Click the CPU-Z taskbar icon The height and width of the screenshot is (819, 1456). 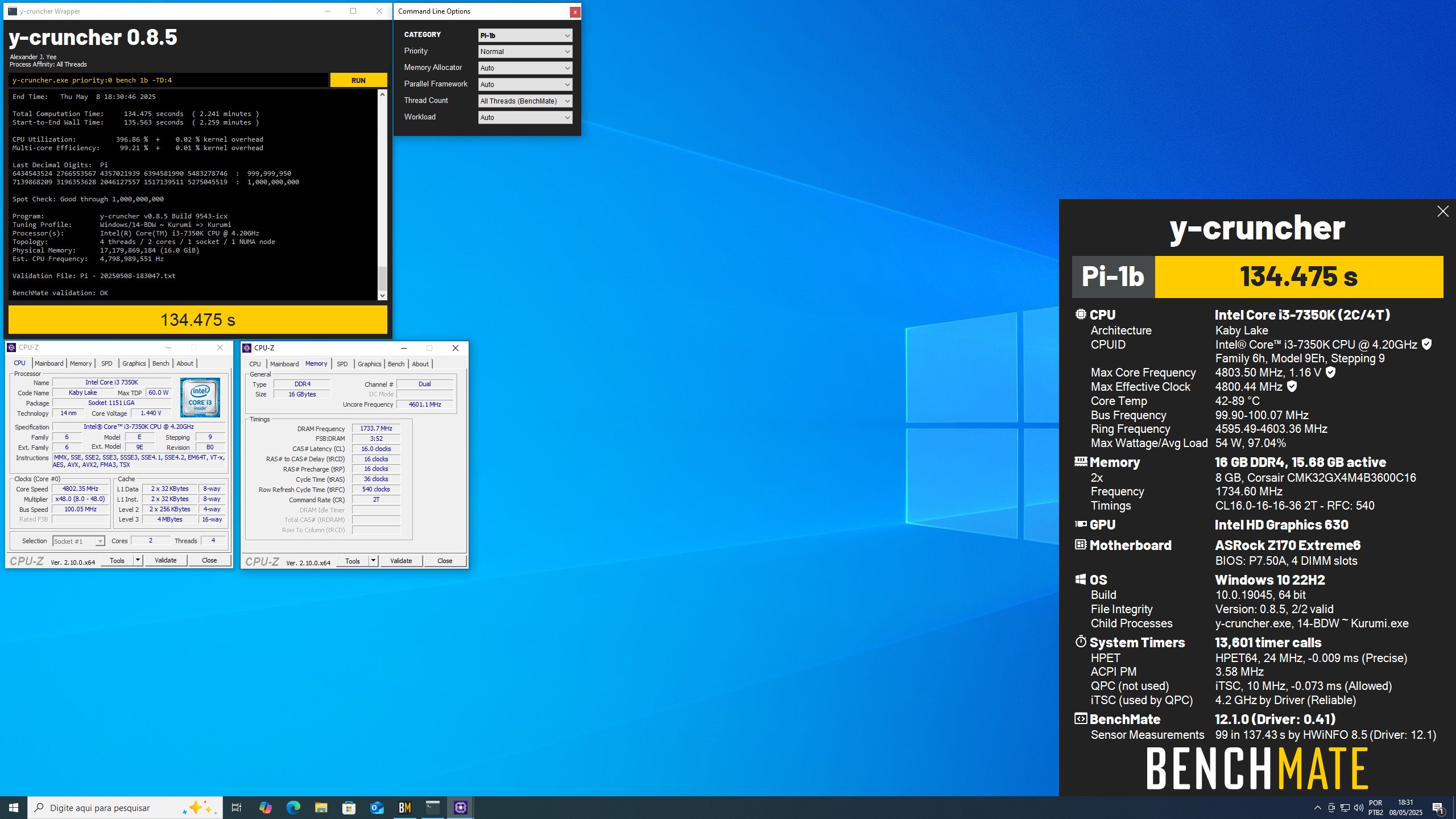coord(460,808)
